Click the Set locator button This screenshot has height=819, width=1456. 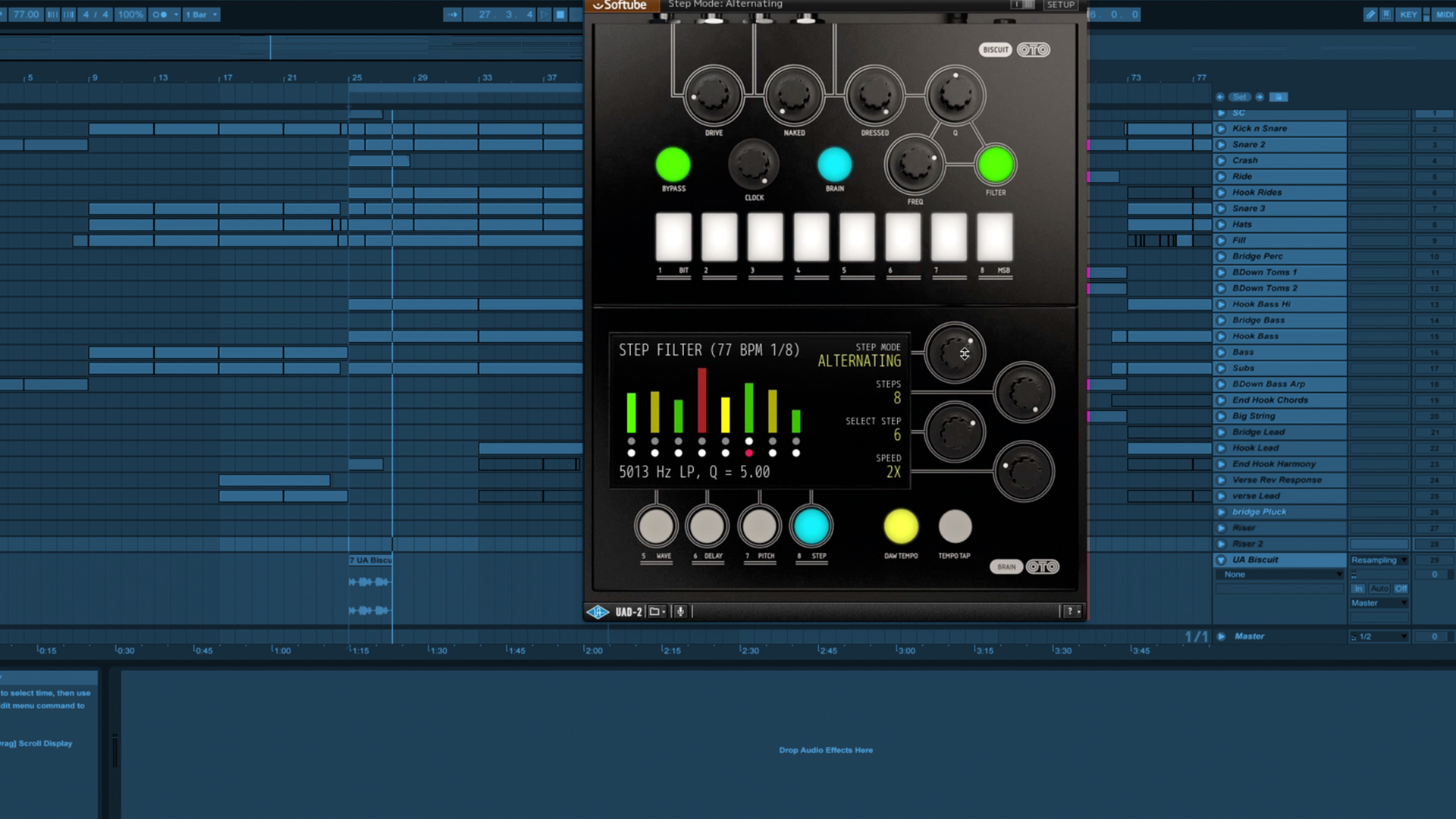click(x=1240, y=97)
